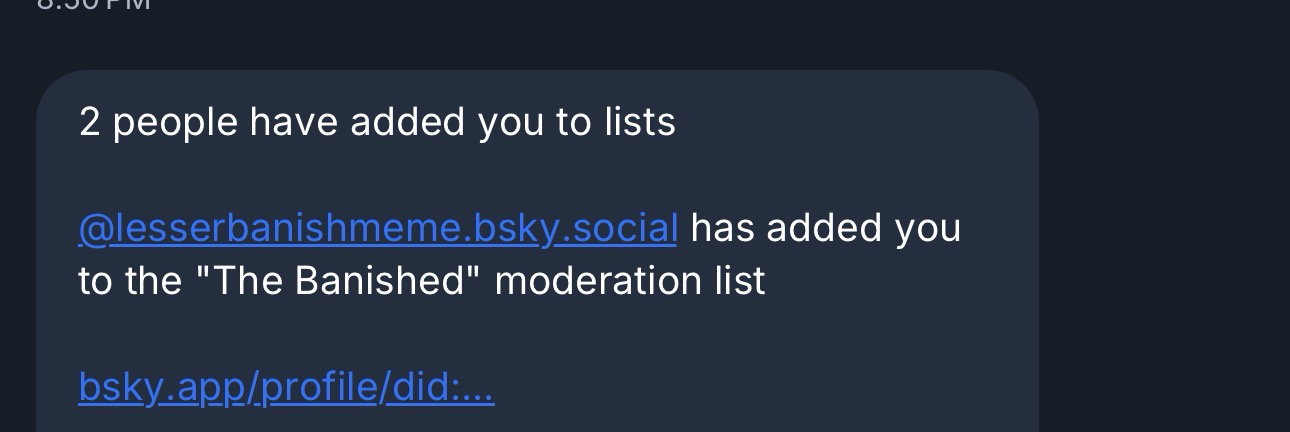Click the word "people" in the headline
Image resolution: width=1290 pixels, height=432 pixels.
pyautogui.click(x=175, y=122)
